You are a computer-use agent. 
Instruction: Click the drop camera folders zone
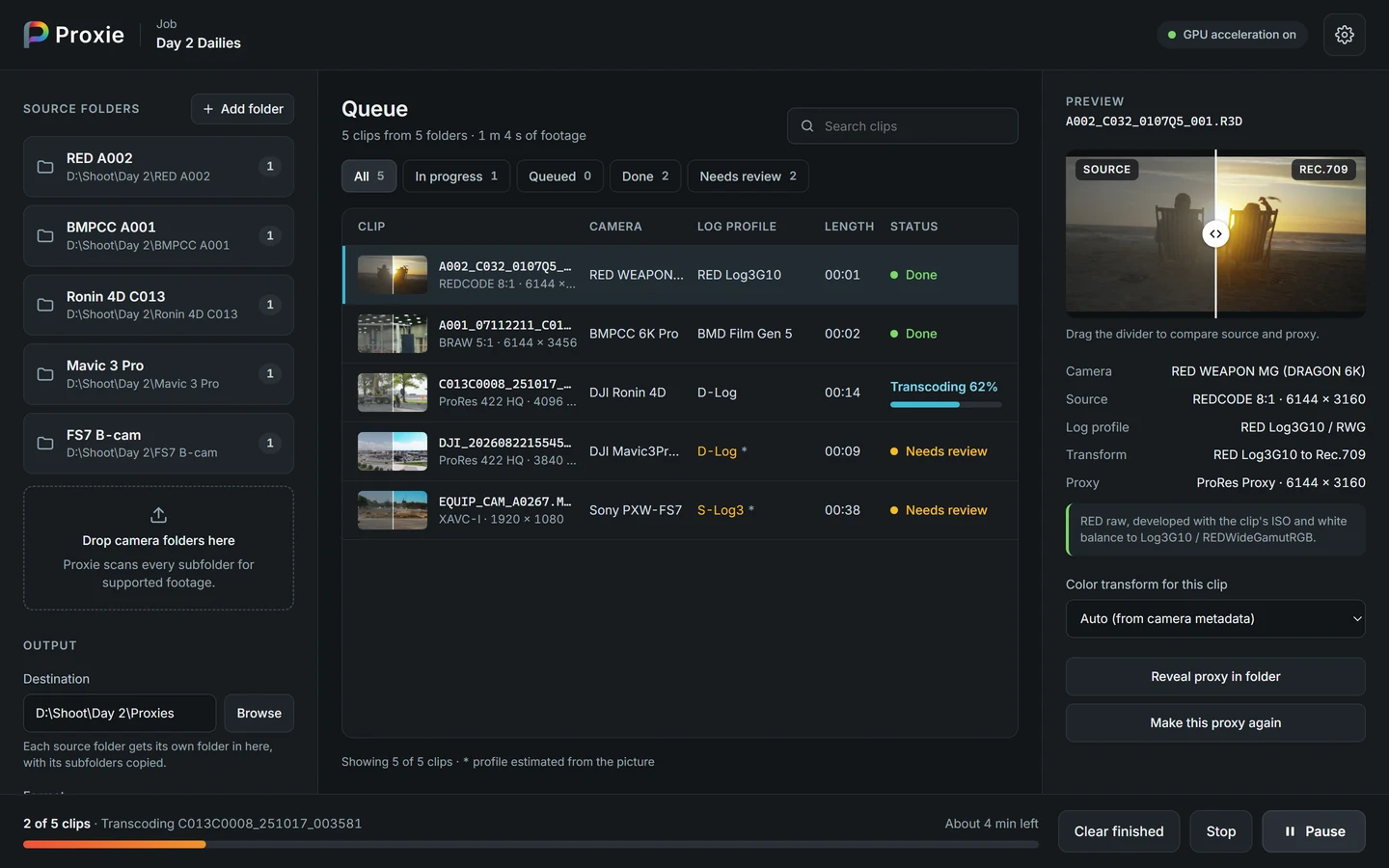point(158,548)
